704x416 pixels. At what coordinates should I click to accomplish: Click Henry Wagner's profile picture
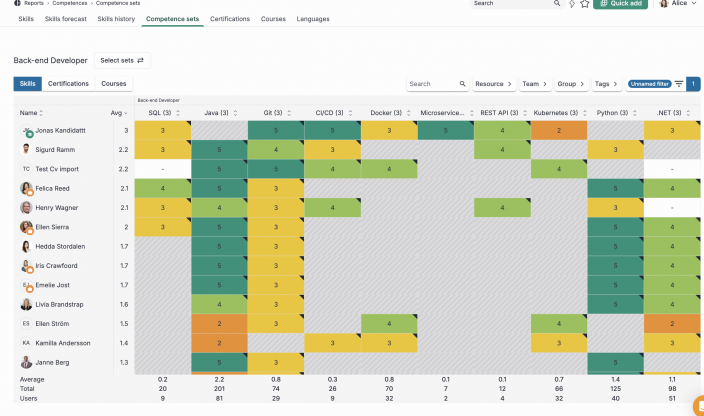point(26,208)
